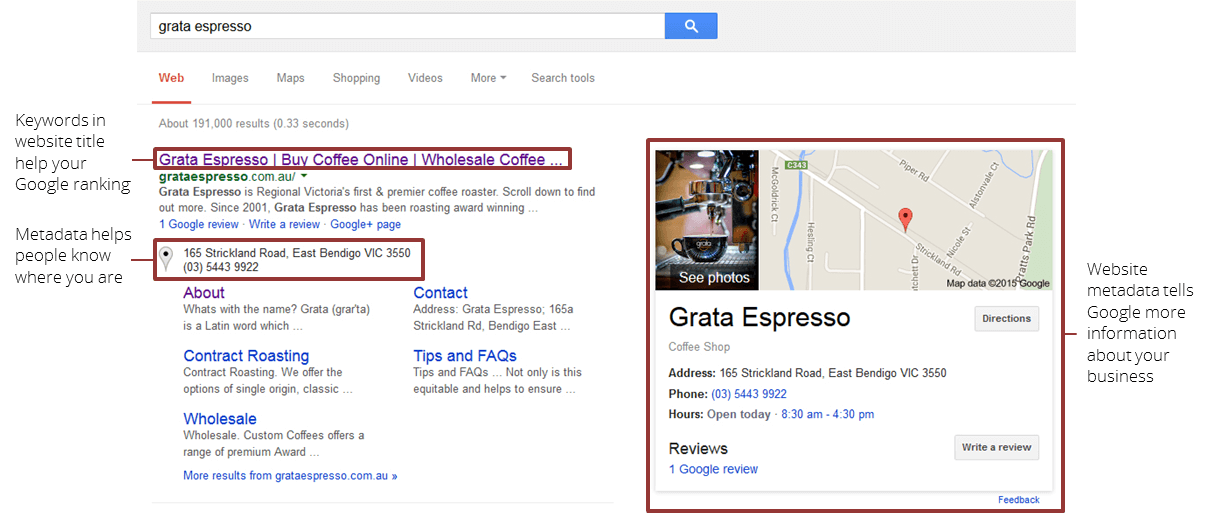The width and height of the screenshot is (1210, 513).
Task: Click the blue magnifier search button
Action: coord(691,26)
